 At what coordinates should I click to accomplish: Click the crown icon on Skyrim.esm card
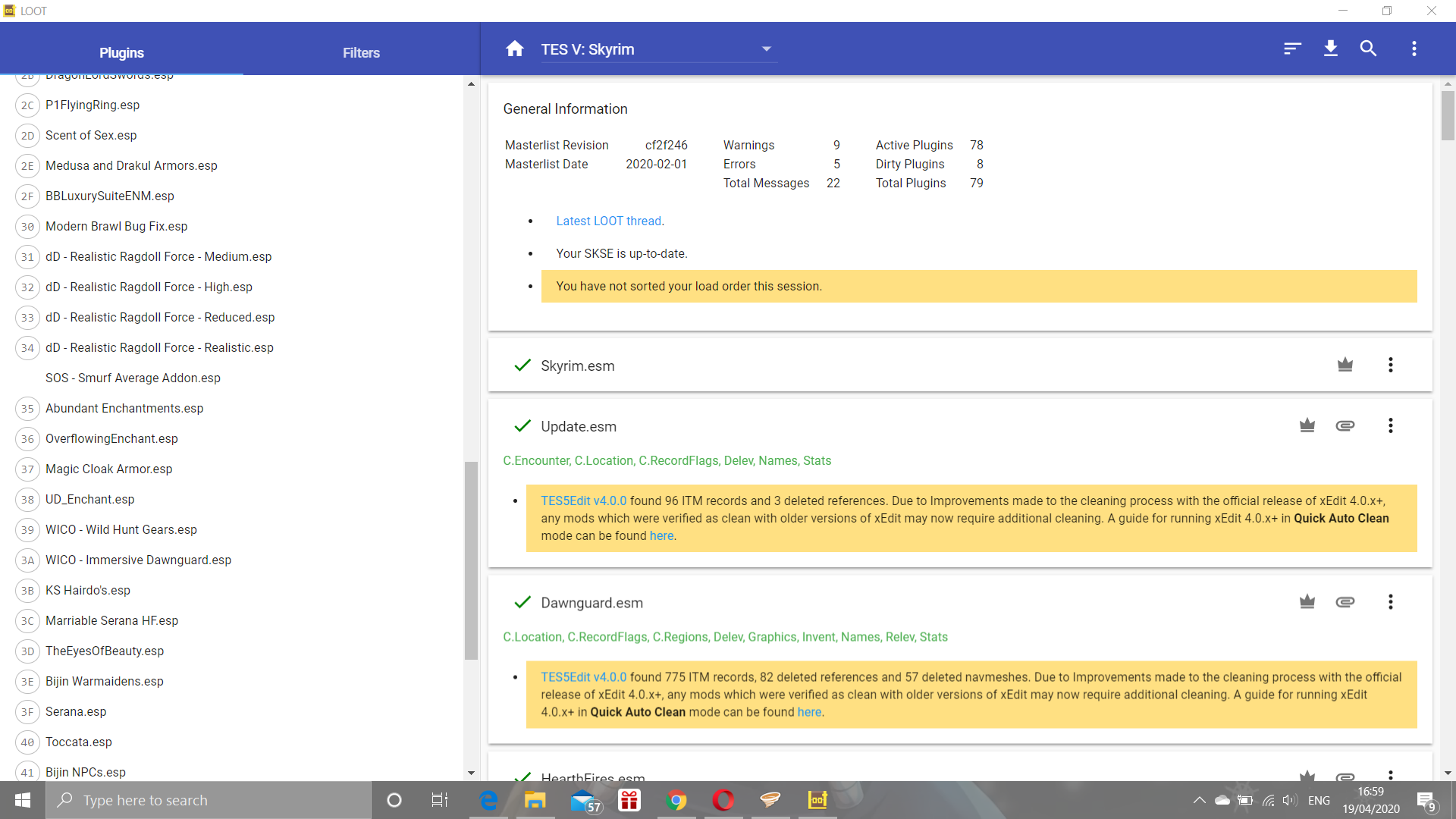[x=1345, y=365]
